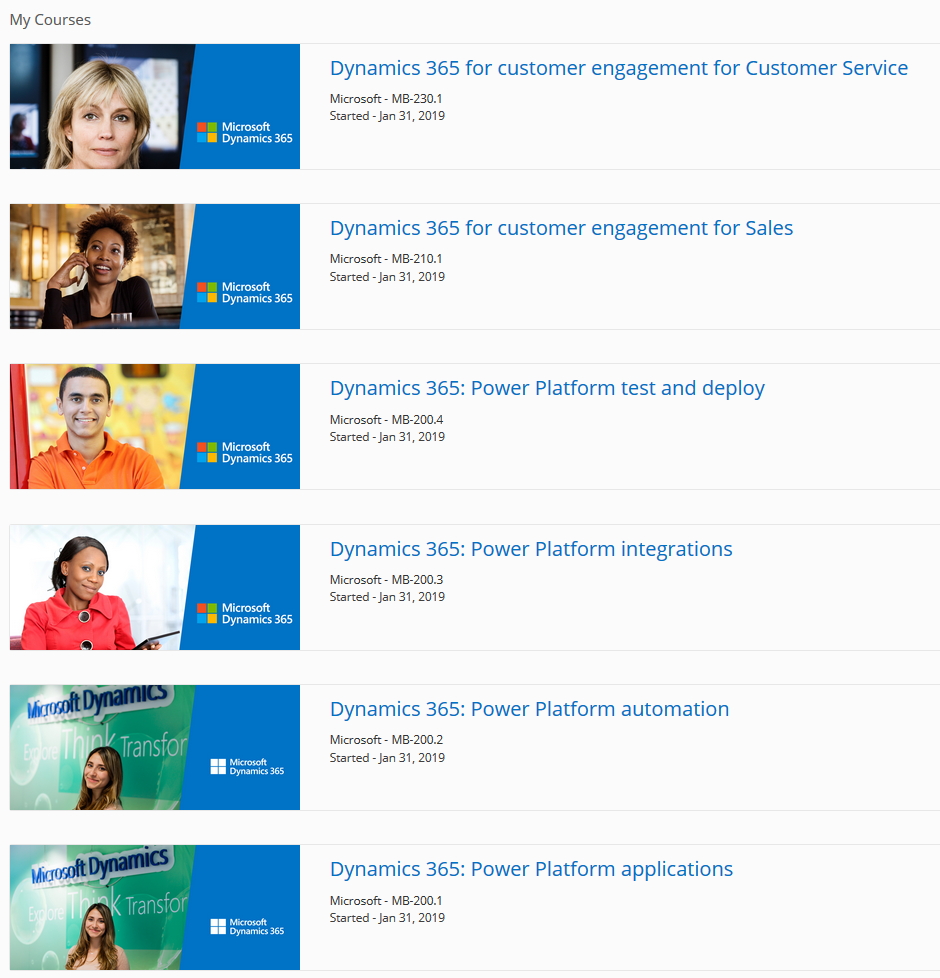Select the text Microsoft - MB-200.3

pyautogui.click(x=387, y=580)
